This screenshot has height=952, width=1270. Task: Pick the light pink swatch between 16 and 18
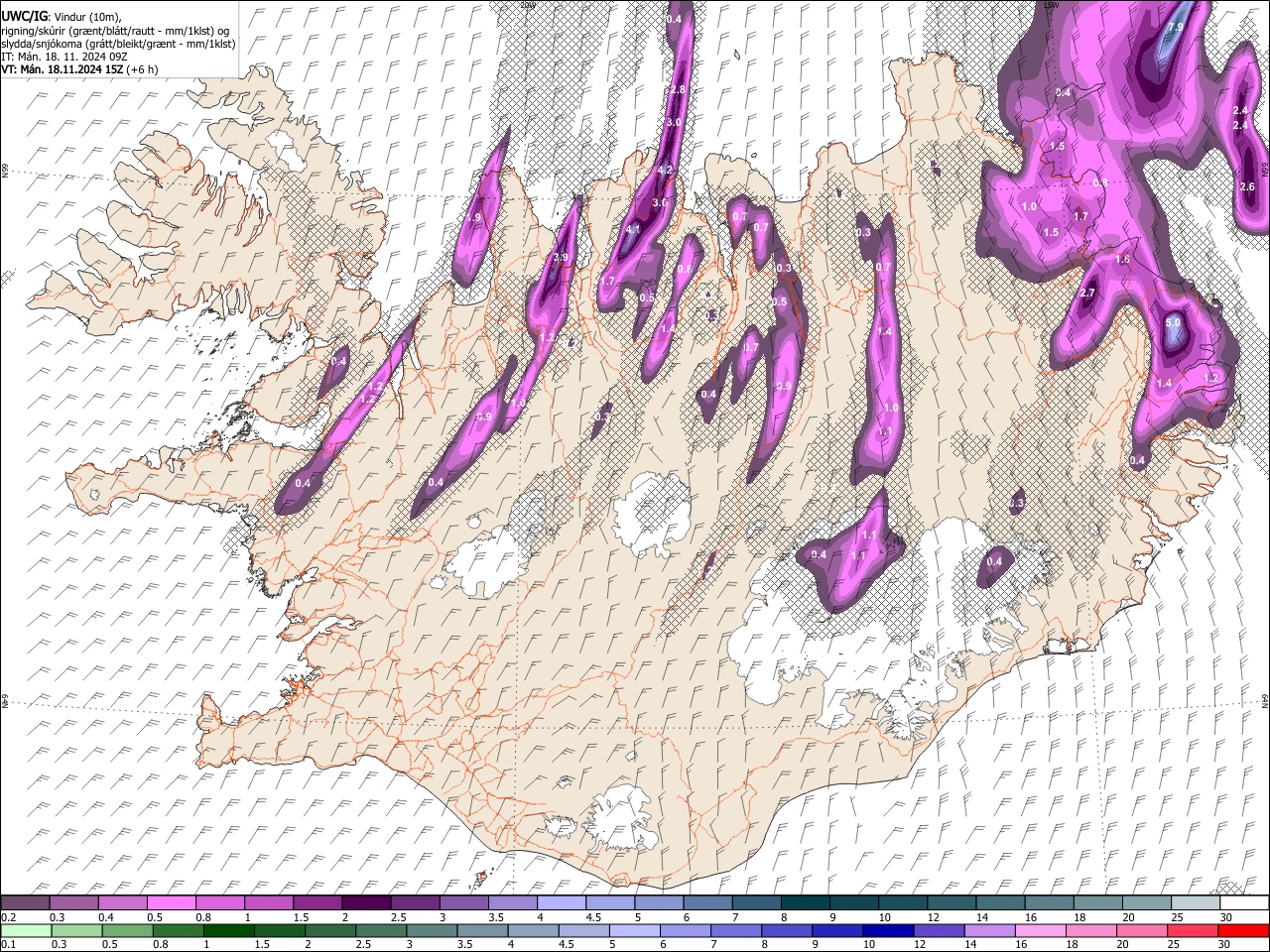1039,930
